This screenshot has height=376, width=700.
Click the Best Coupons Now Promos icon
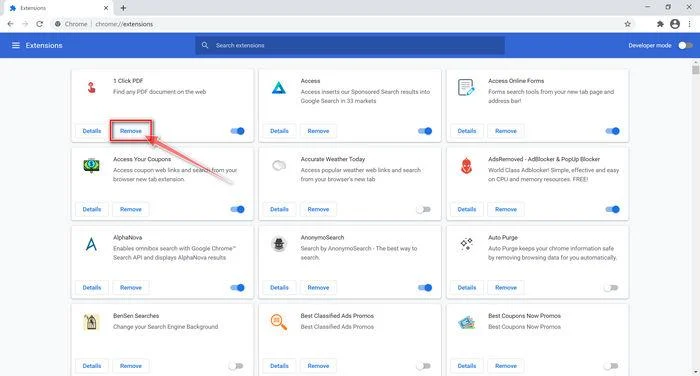pos(467,322)
